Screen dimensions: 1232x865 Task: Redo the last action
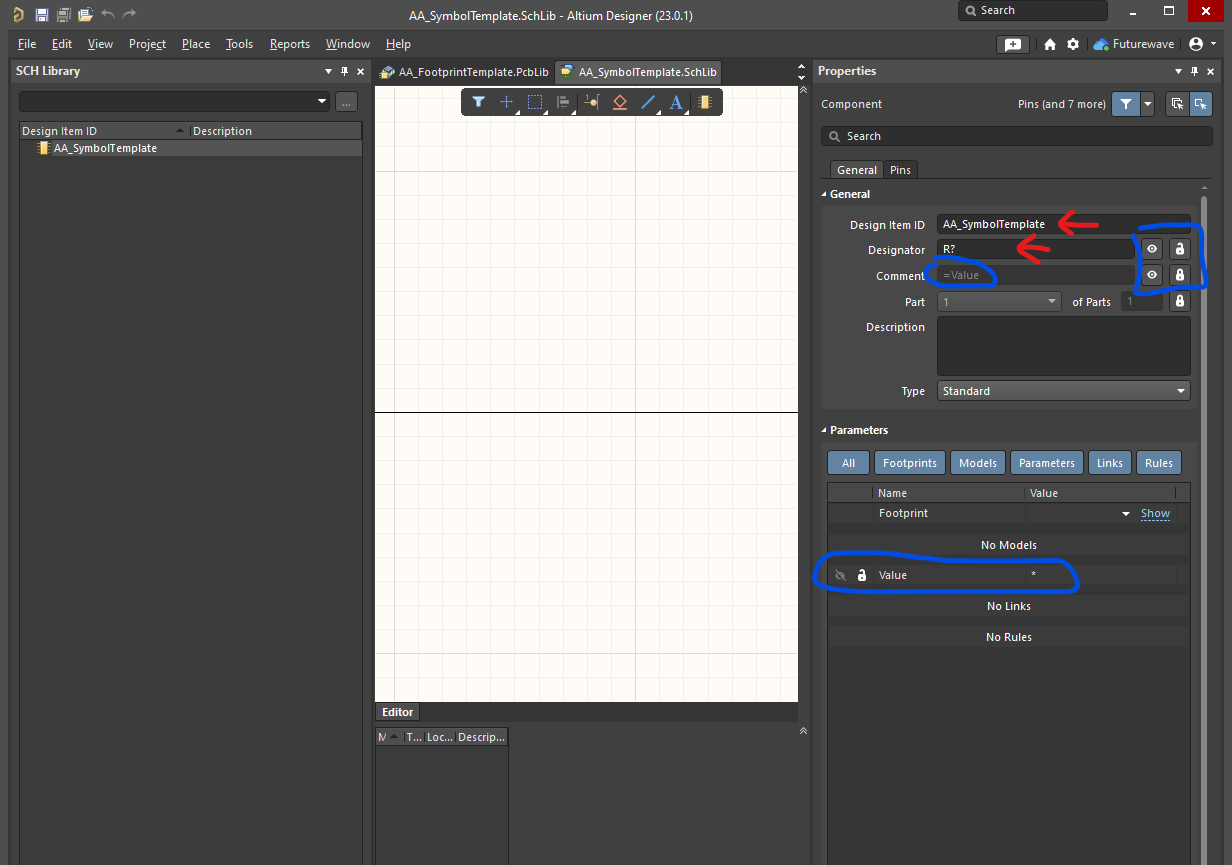(x=130, y=15)
